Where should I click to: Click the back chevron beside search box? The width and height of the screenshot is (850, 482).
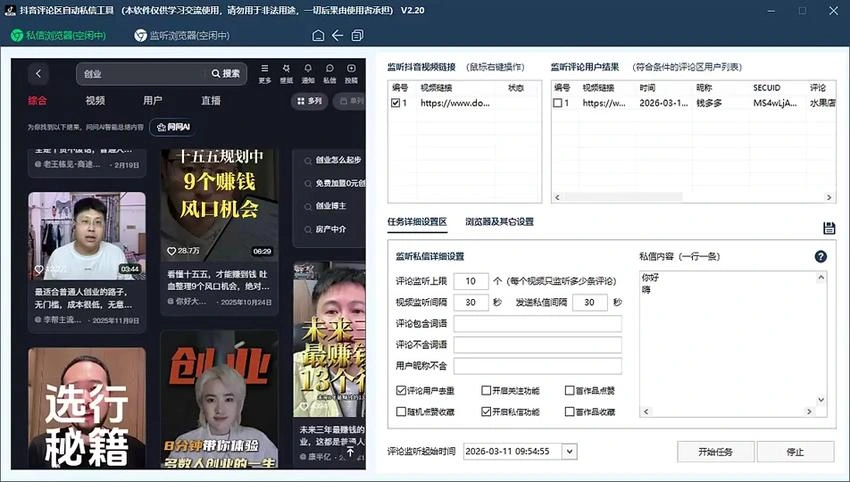pyautogui.click(x=38, y=74)
